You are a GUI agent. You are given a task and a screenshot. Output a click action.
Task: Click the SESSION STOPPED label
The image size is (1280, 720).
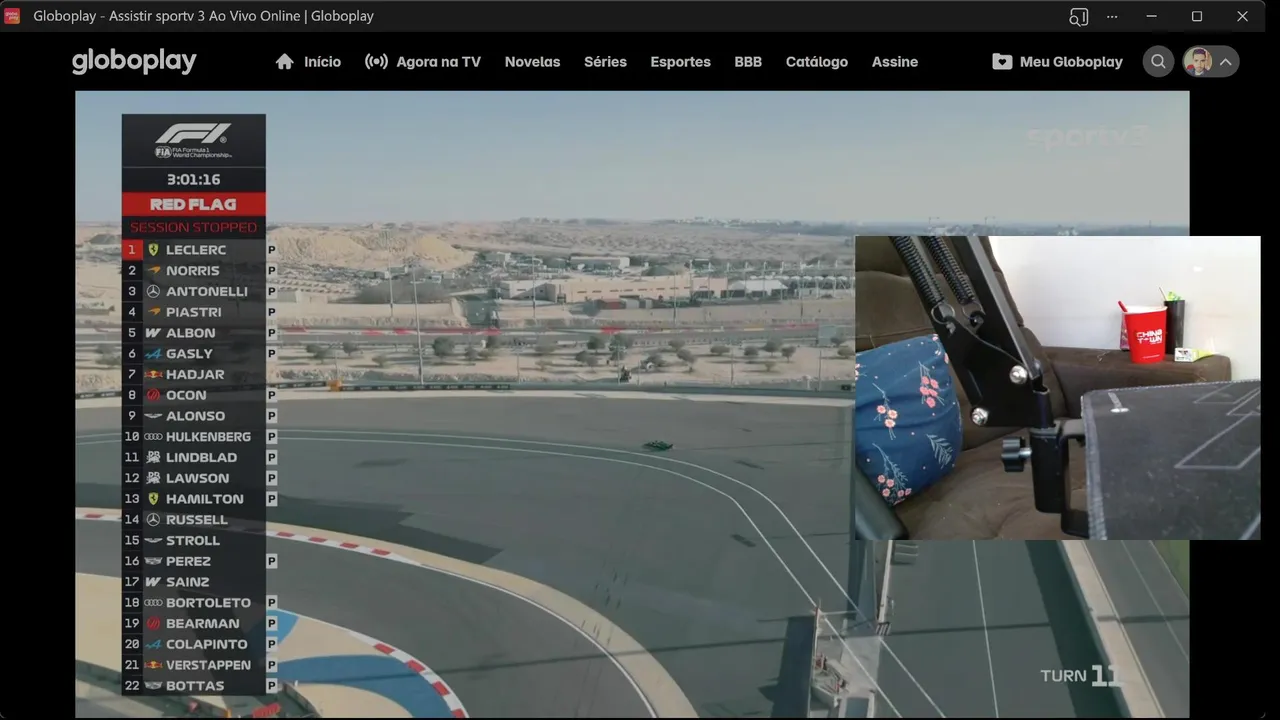[x=194, y=227]
